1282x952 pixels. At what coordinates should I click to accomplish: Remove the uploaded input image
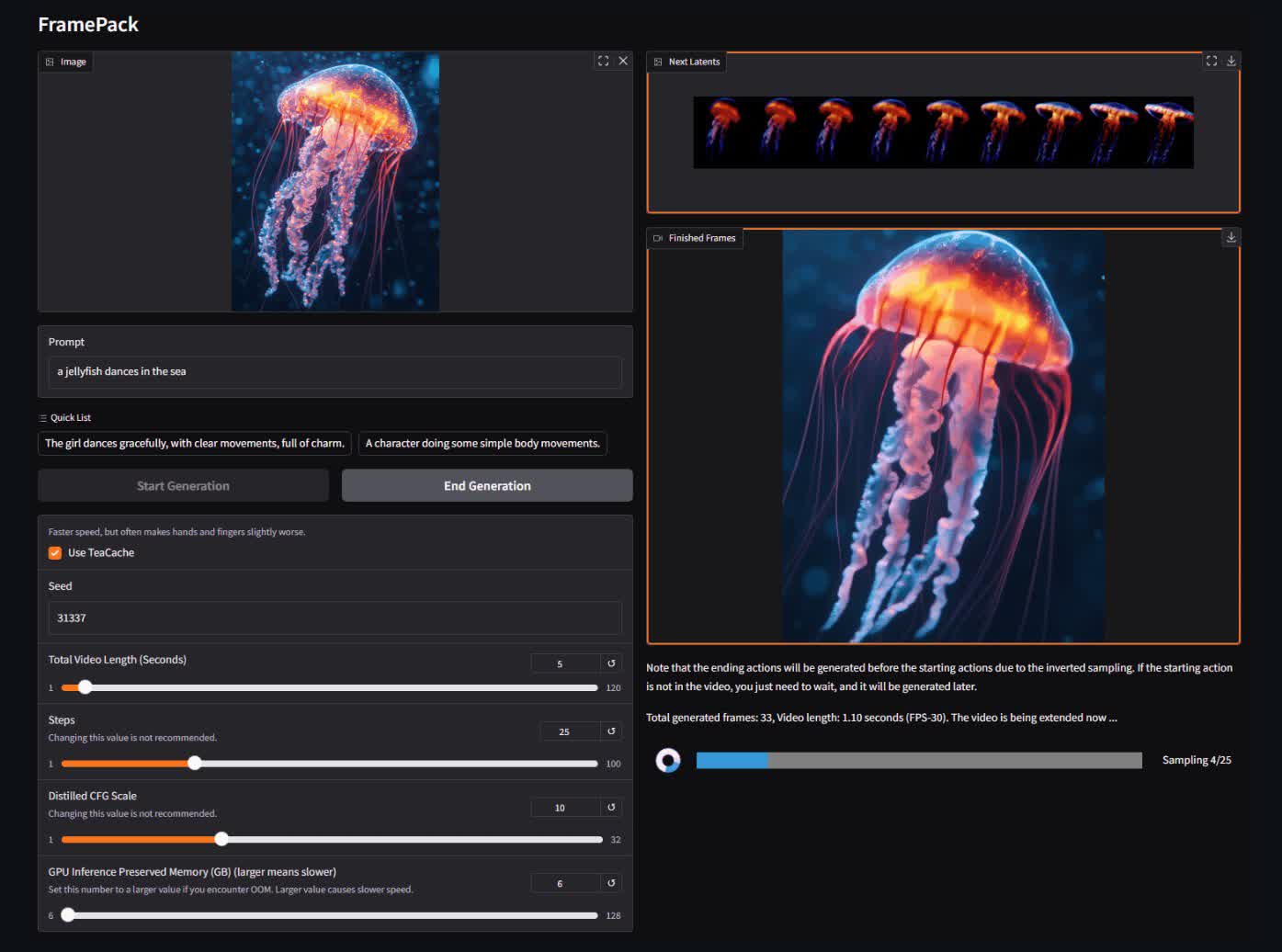click(623, 61)
